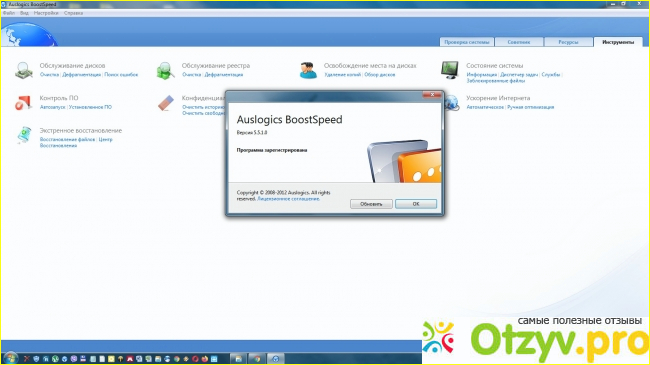Click the Registry Maintenance green icon
The height and width of the screenshot is (365, 650).
pyautogui.click(x=165, y=70)
